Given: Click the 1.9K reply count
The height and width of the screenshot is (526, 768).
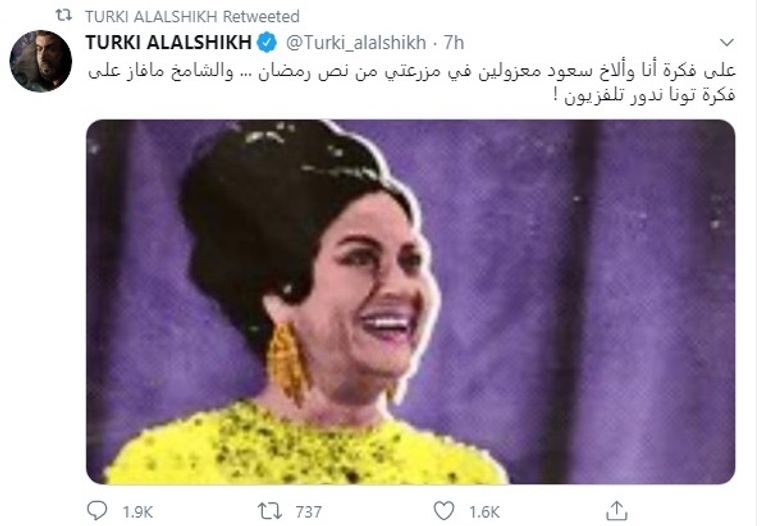Looking at the screenshot, I should (x=138, y=512).
